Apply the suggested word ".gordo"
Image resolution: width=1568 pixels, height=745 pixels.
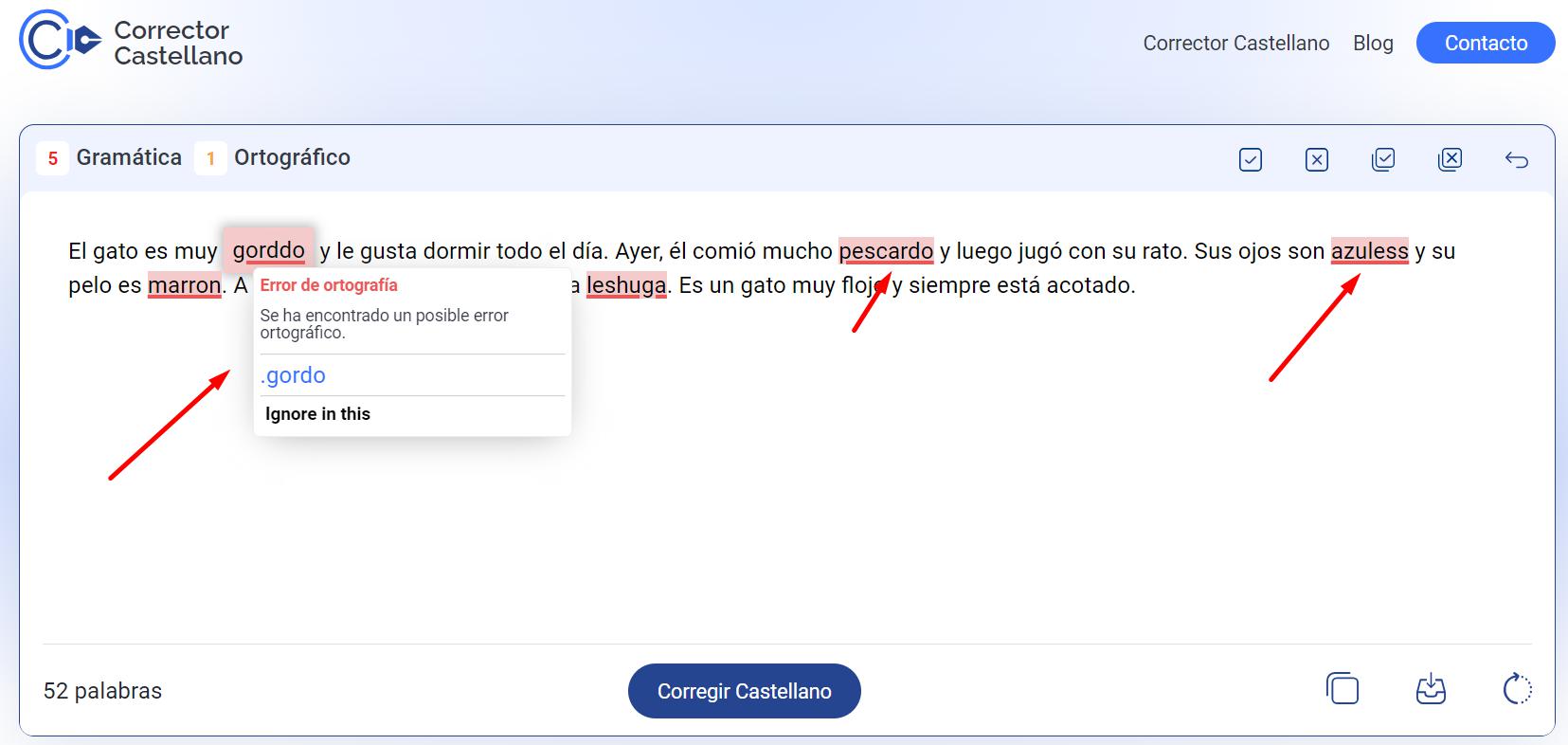[294, 375]
